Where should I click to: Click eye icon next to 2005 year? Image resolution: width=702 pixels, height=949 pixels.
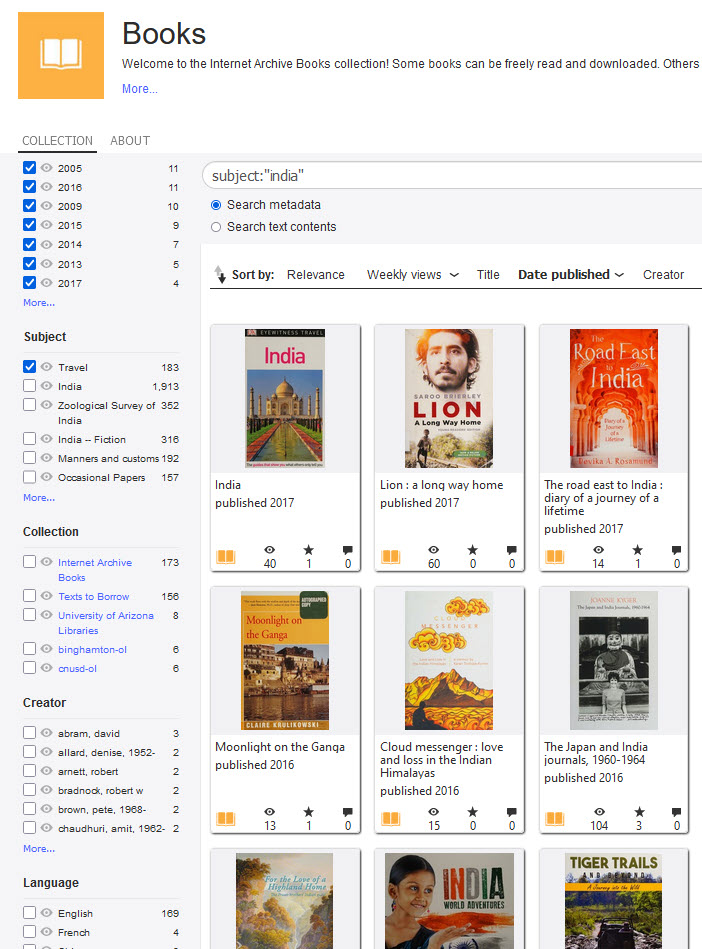(x=47, y=168)
